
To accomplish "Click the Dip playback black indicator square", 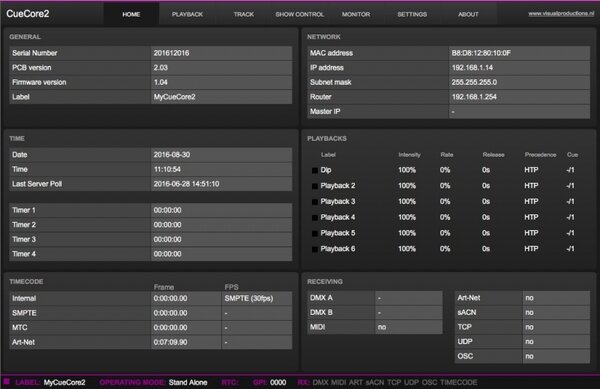I will pos(315,170).
